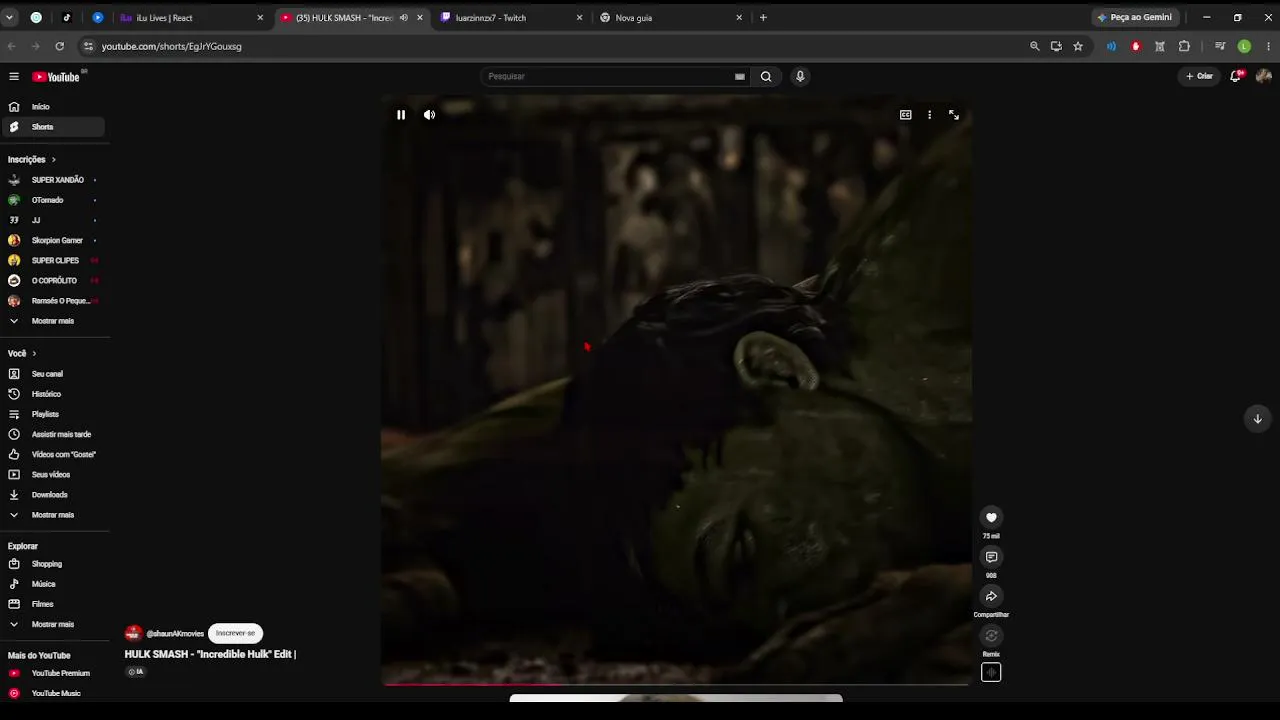Expand the Você section
The image size is (1280, 720).
(x=22, y=354)
